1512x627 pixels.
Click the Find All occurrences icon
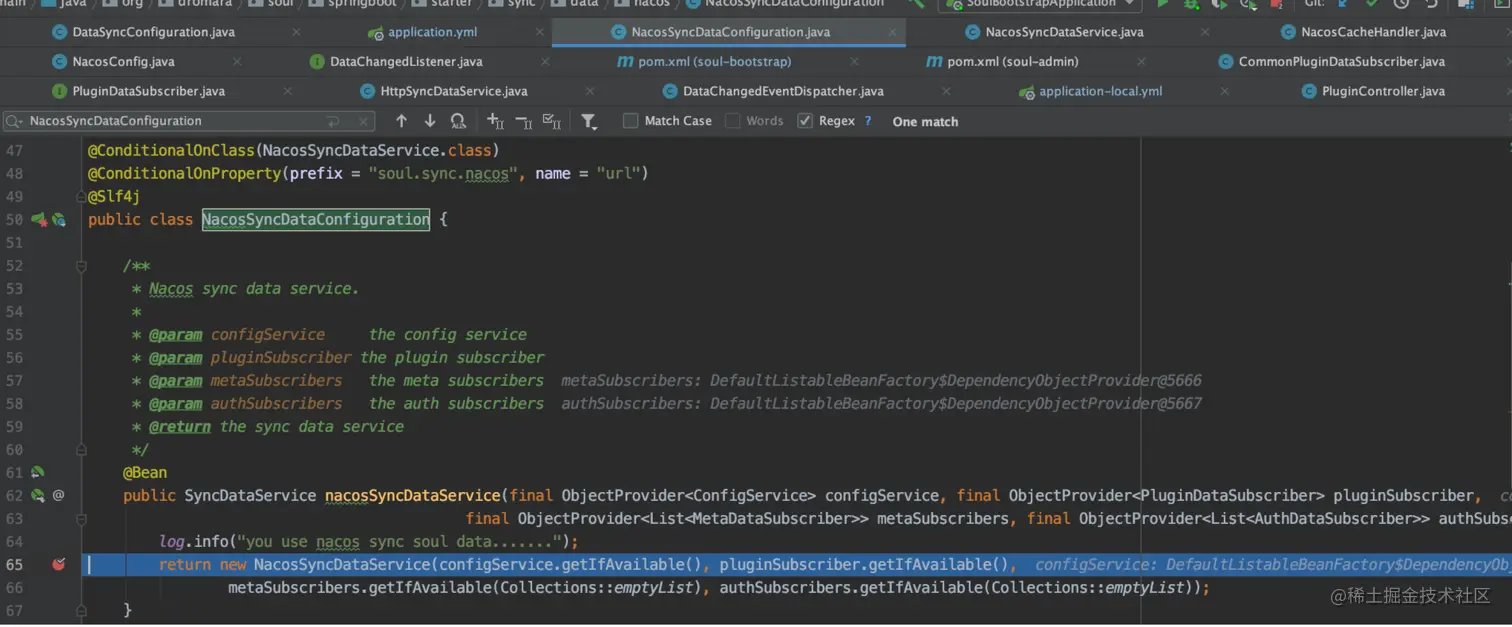point(458,121)
